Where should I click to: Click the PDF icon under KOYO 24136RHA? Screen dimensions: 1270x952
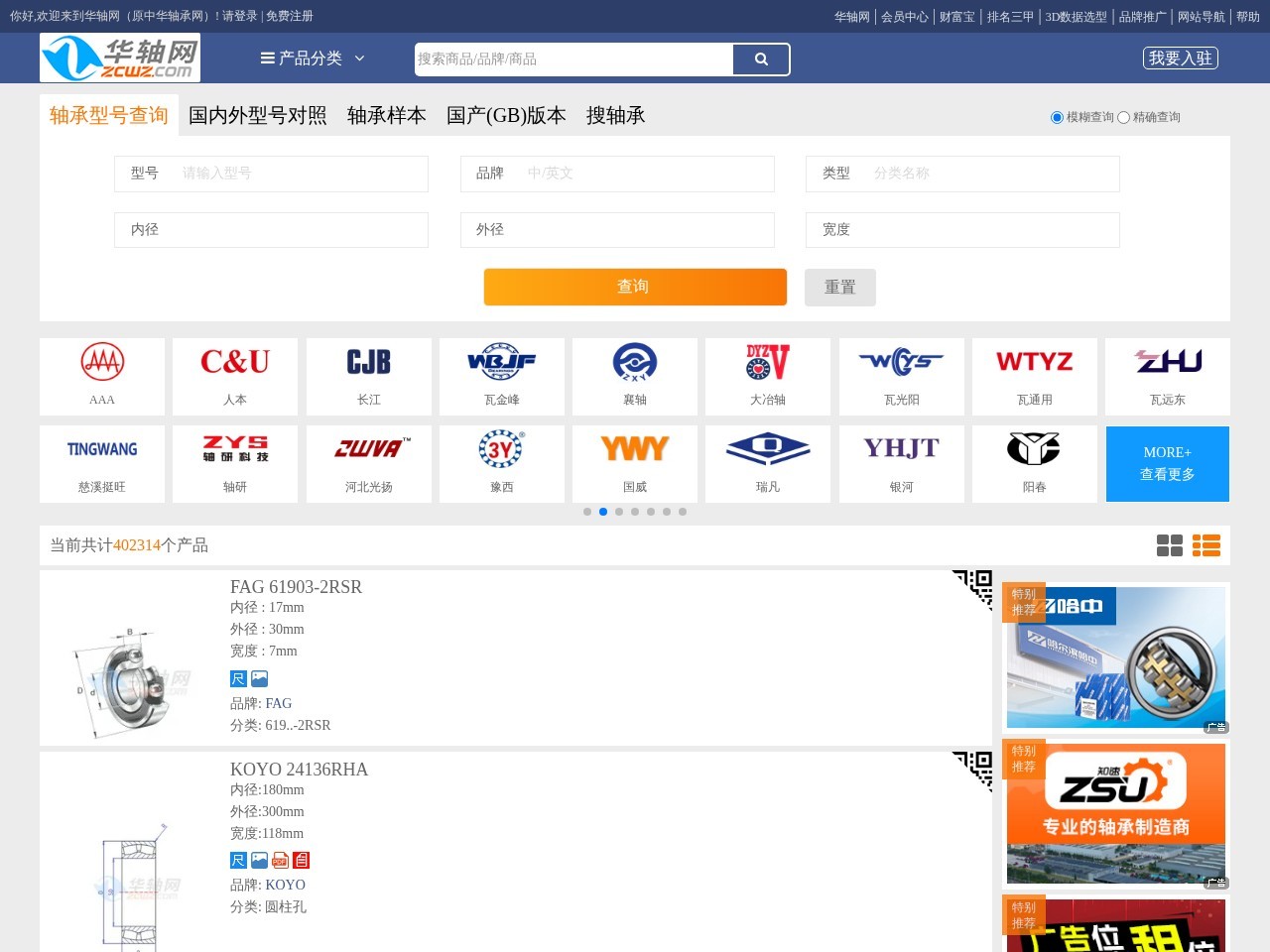pos(281,861)
